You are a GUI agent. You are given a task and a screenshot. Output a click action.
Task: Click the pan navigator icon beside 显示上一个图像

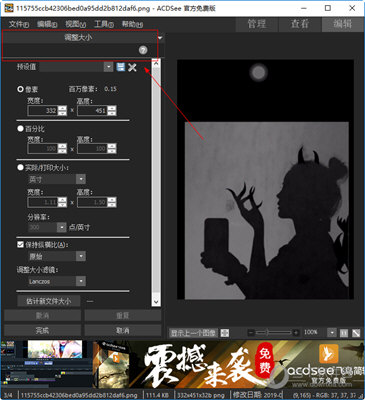point(225,333)
